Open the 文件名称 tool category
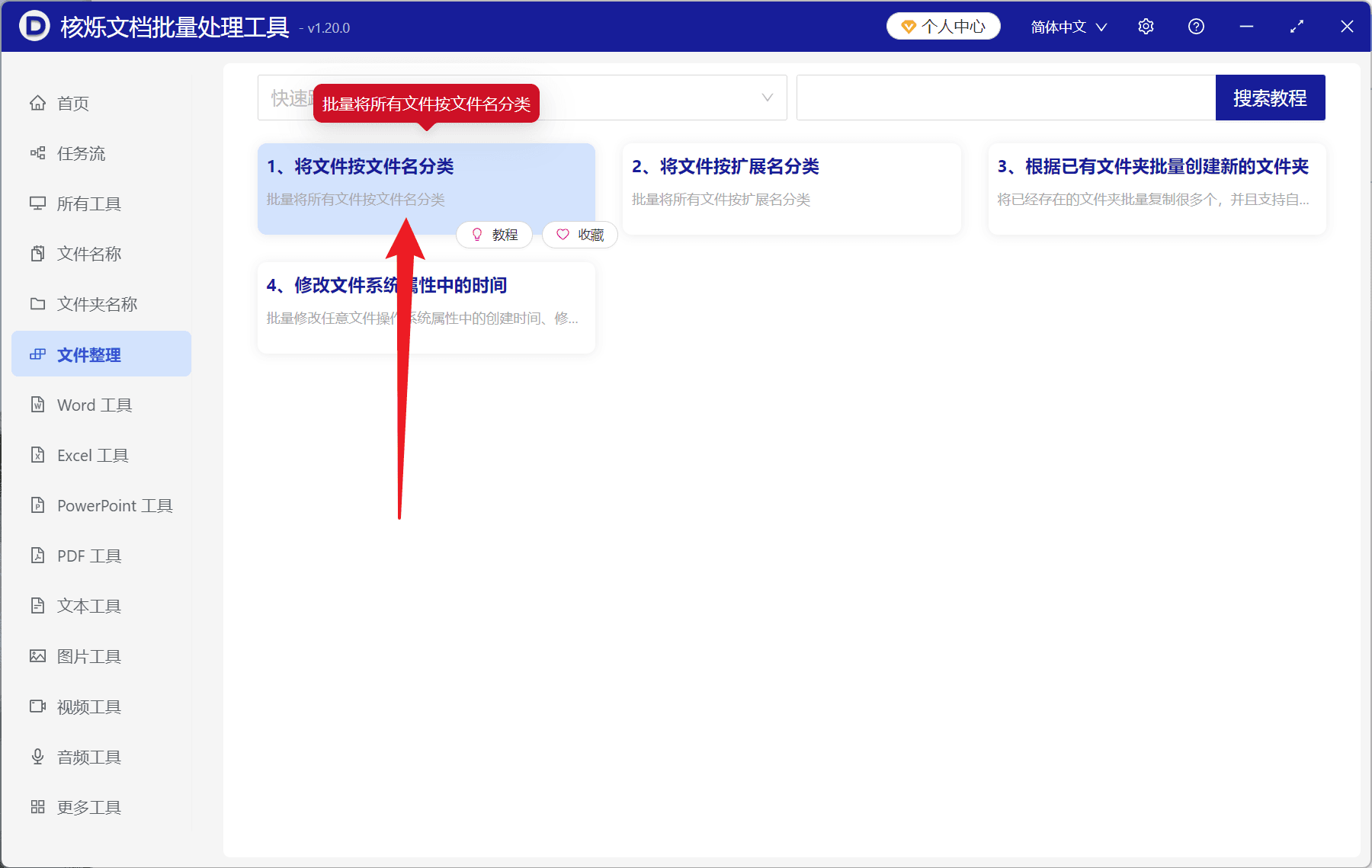 [89, 254]
